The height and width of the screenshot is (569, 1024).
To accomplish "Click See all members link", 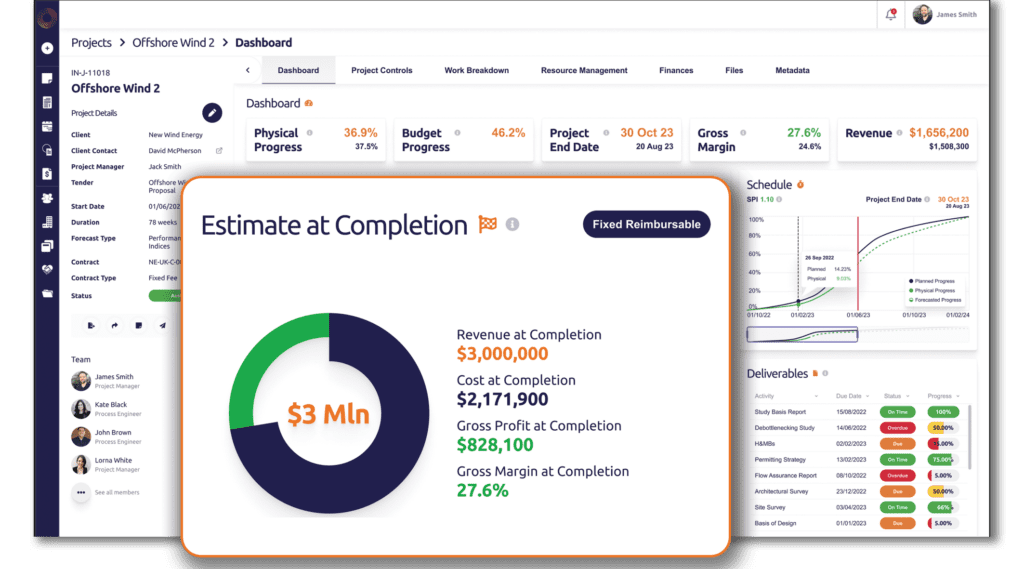I will 116,492.
